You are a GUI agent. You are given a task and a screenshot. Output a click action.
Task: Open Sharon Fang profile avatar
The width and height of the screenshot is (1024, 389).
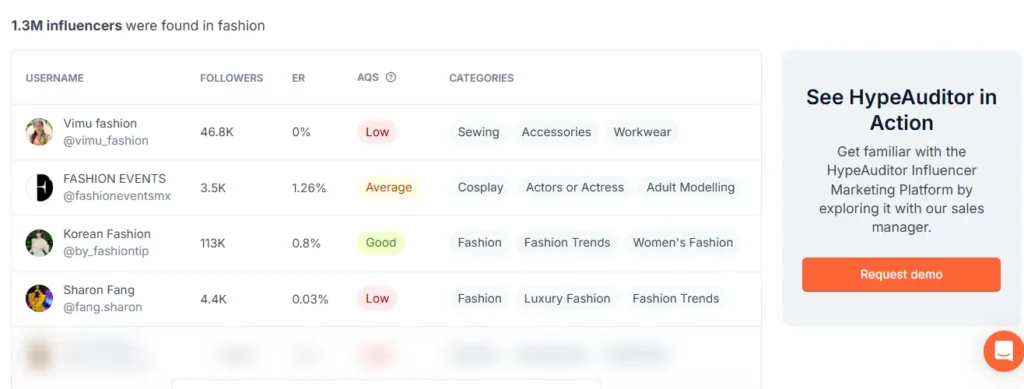[39, 298]
